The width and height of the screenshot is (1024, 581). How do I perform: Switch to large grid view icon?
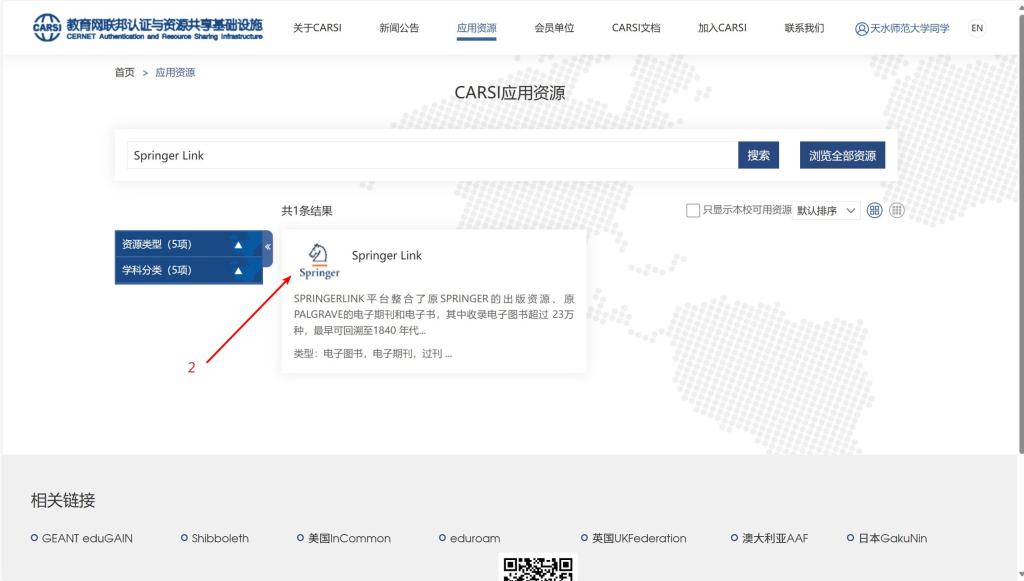click(x=874, y=210)
